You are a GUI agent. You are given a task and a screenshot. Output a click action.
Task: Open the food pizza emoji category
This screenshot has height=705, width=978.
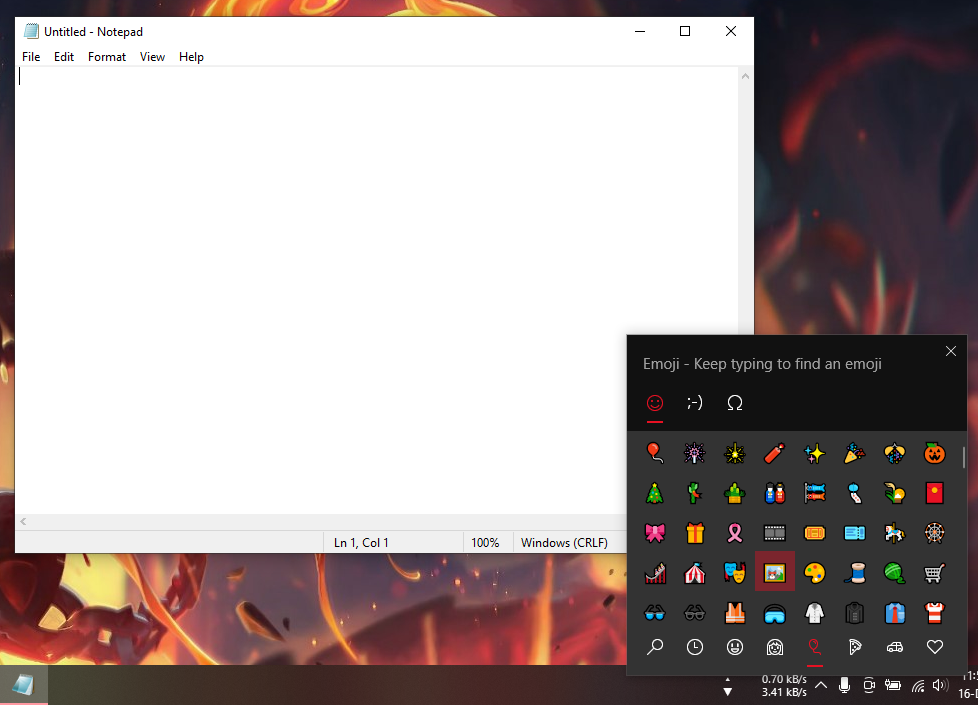point(855,647)
